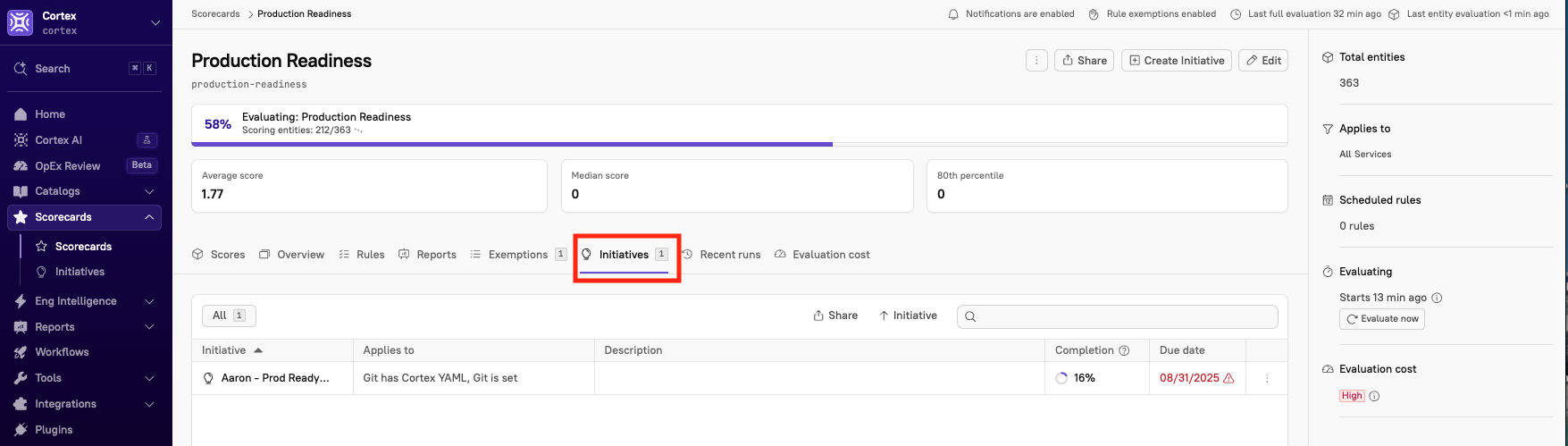Switch to the Overview tab
The height and width of the screenshot is (446, 1568).
pyautogui.click(x=291, y=255)
